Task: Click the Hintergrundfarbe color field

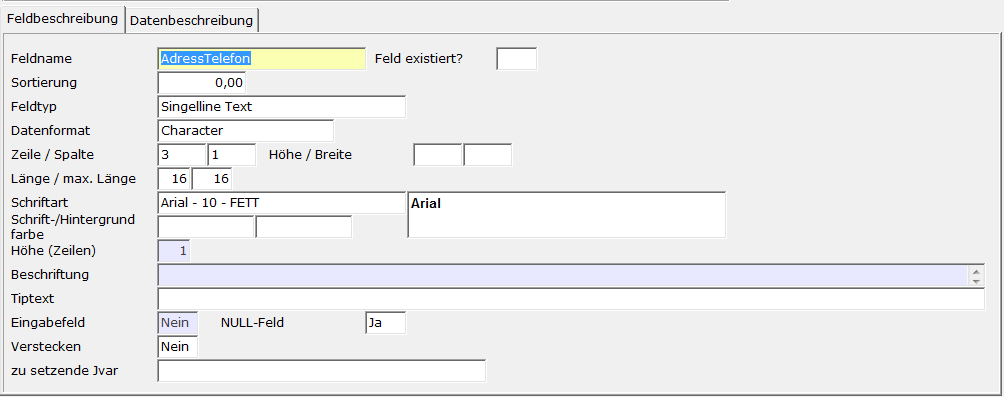Action: 304,227
